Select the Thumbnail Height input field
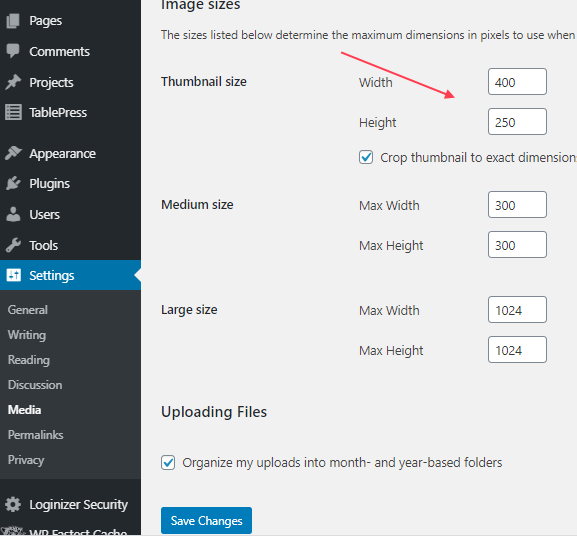 (x=517, y=122)
